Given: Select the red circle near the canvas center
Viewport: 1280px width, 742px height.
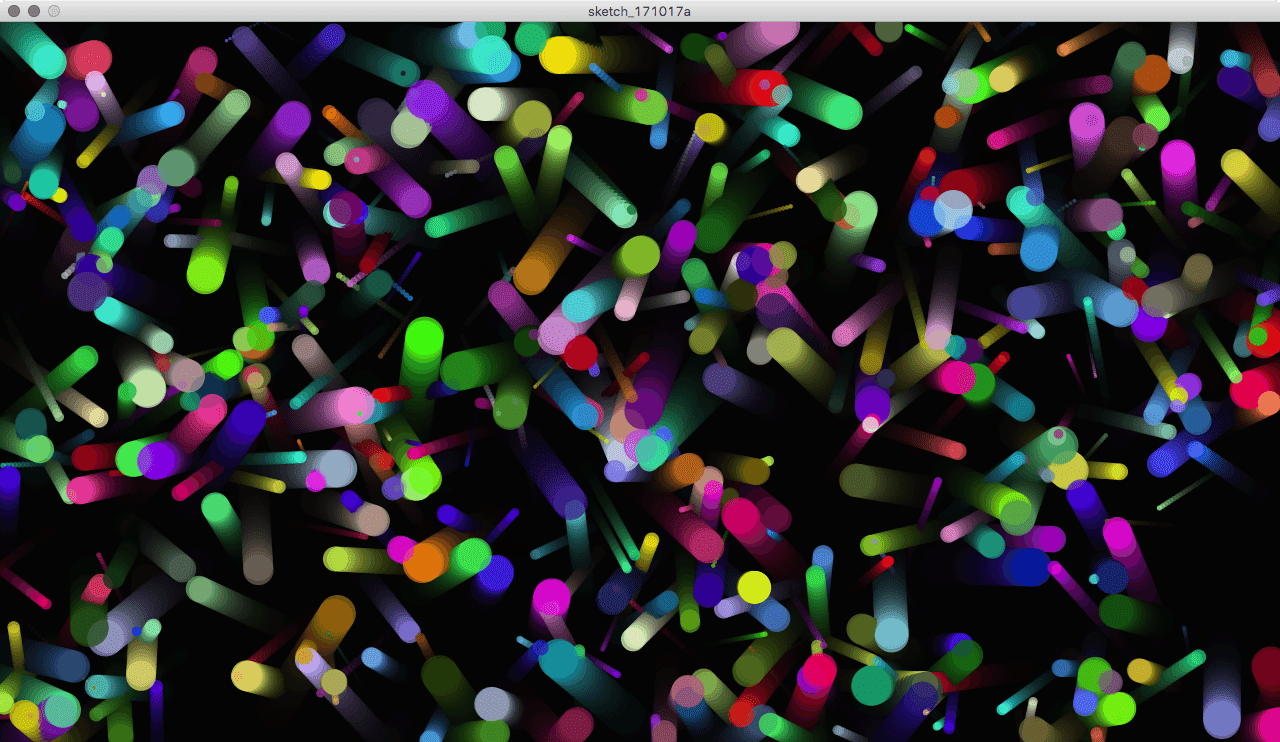Looking at the screenshot, I should click(x=580, y=352).
